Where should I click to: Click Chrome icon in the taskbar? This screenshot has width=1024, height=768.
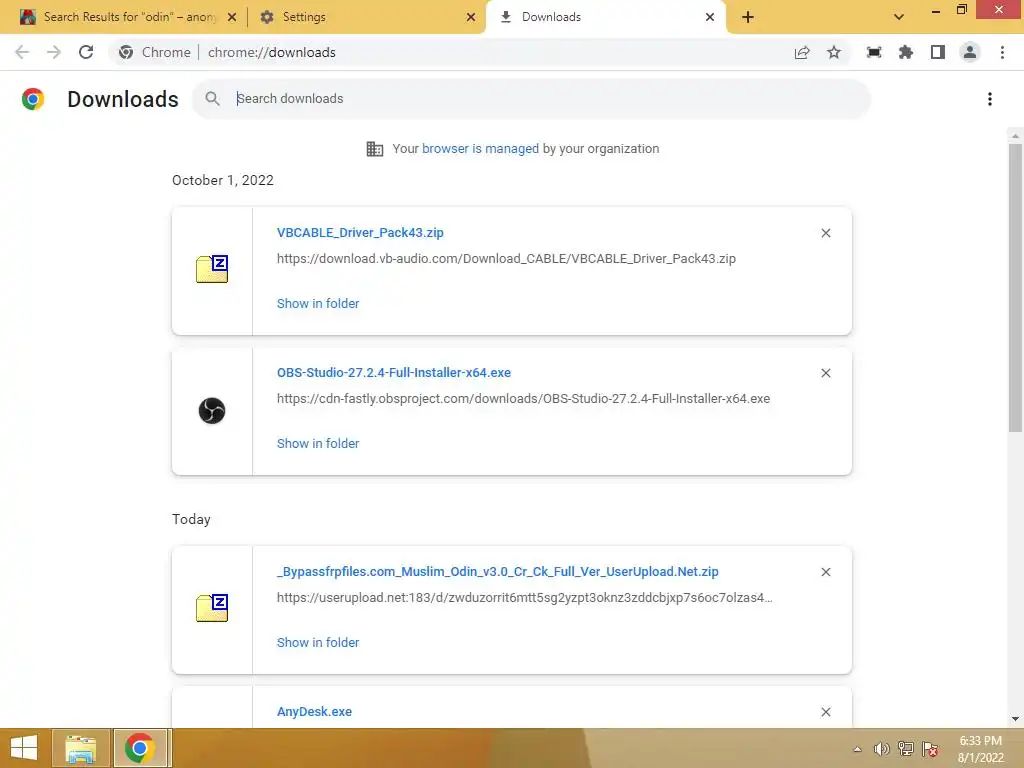point(141,748)
